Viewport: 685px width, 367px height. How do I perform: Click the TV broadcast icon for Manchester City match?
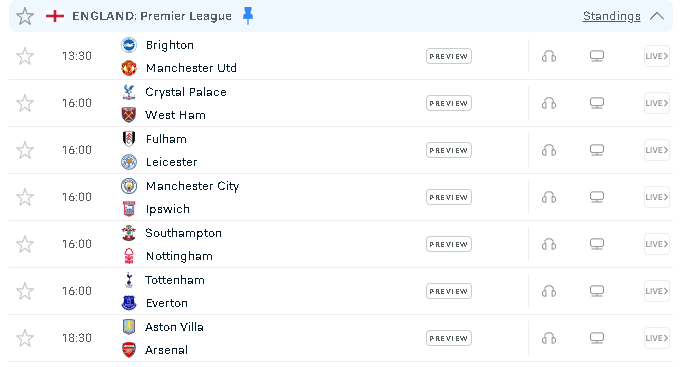(597, 197)
